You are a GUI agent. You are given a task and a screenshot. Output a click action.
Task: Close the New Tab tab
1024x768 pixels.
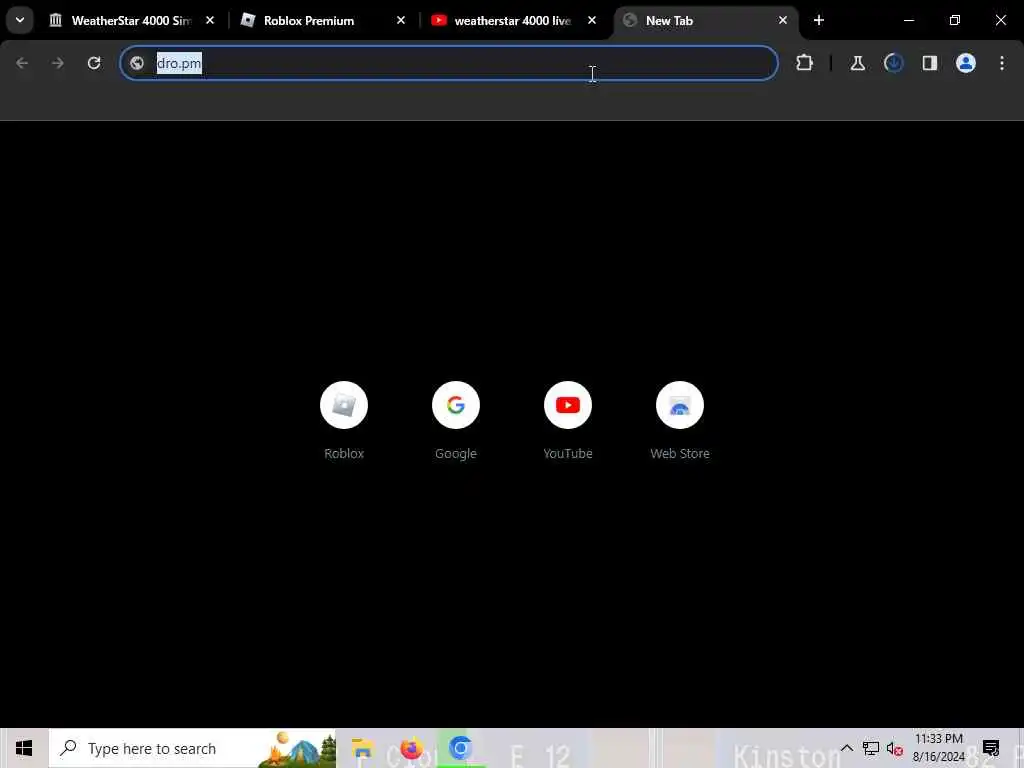(783, 20)
